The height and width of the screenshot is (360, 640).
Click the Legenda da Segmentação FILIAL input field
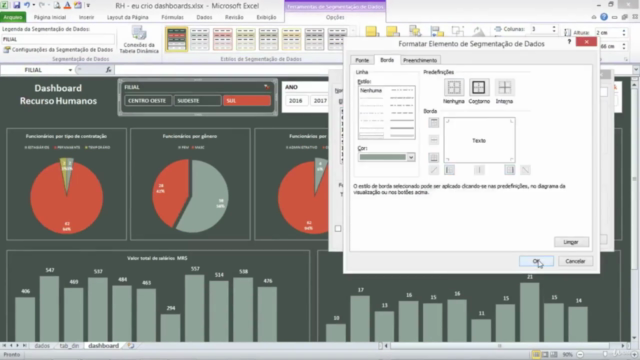click(58, 39)
